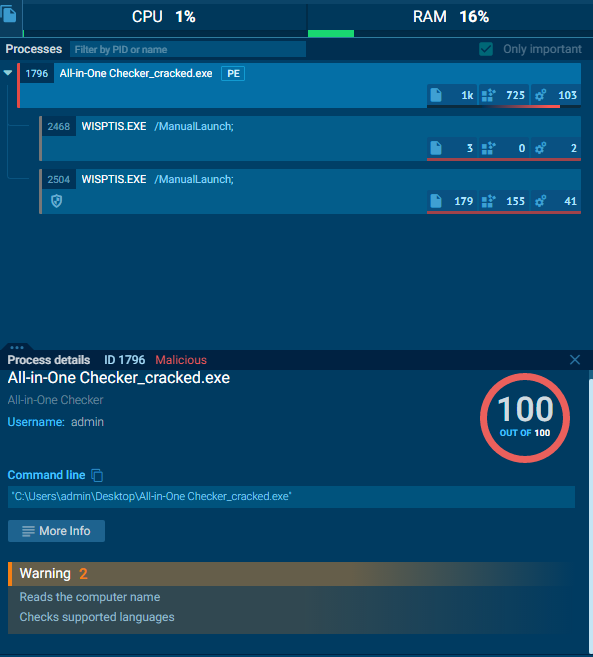This screenshot has height=657, width=593.
Task: Focus the Filter by PID or name field
Action: coord(188,49)
